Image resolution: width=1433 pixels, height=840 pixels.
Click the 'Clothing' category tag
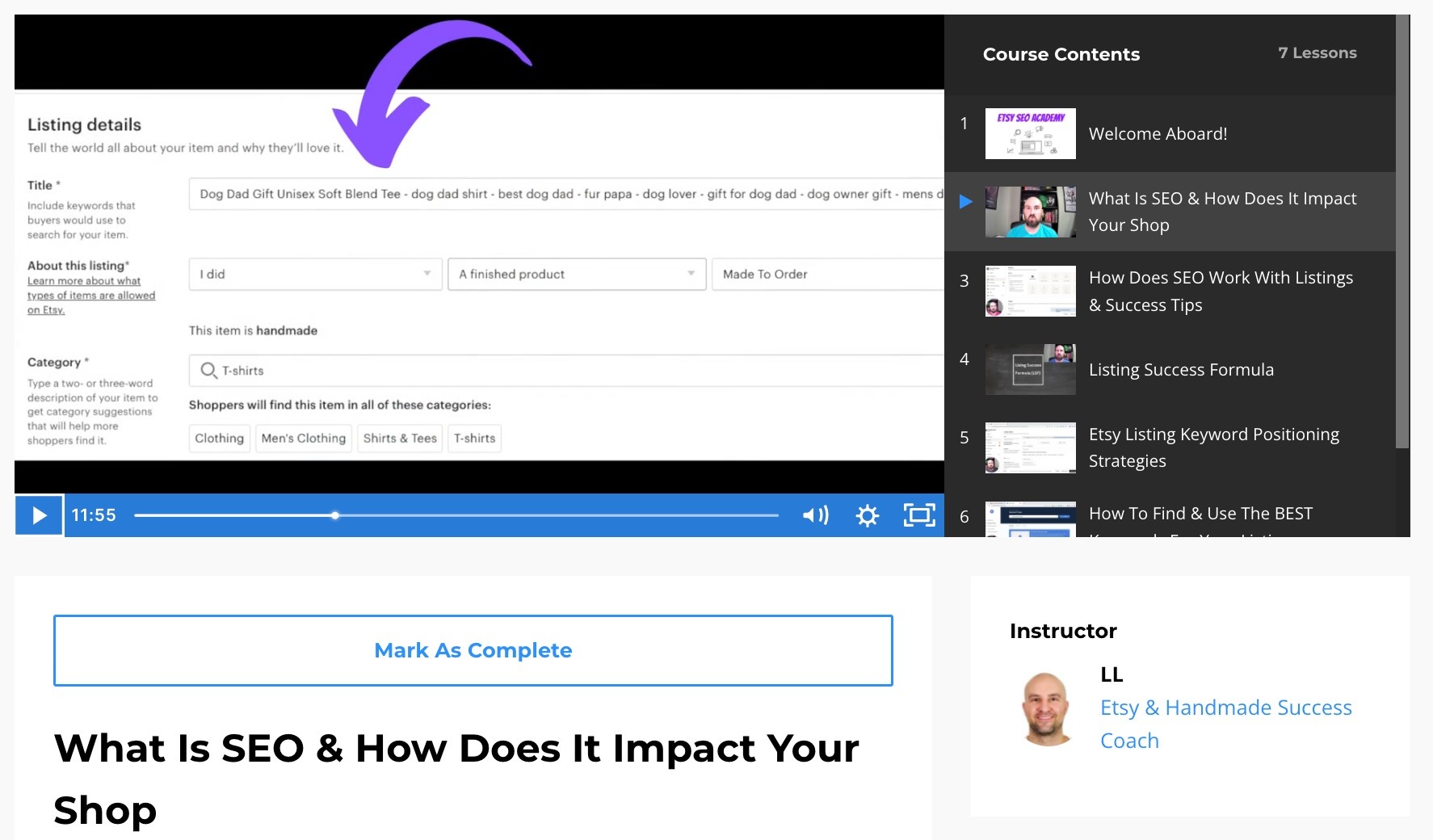coord(219,439)
